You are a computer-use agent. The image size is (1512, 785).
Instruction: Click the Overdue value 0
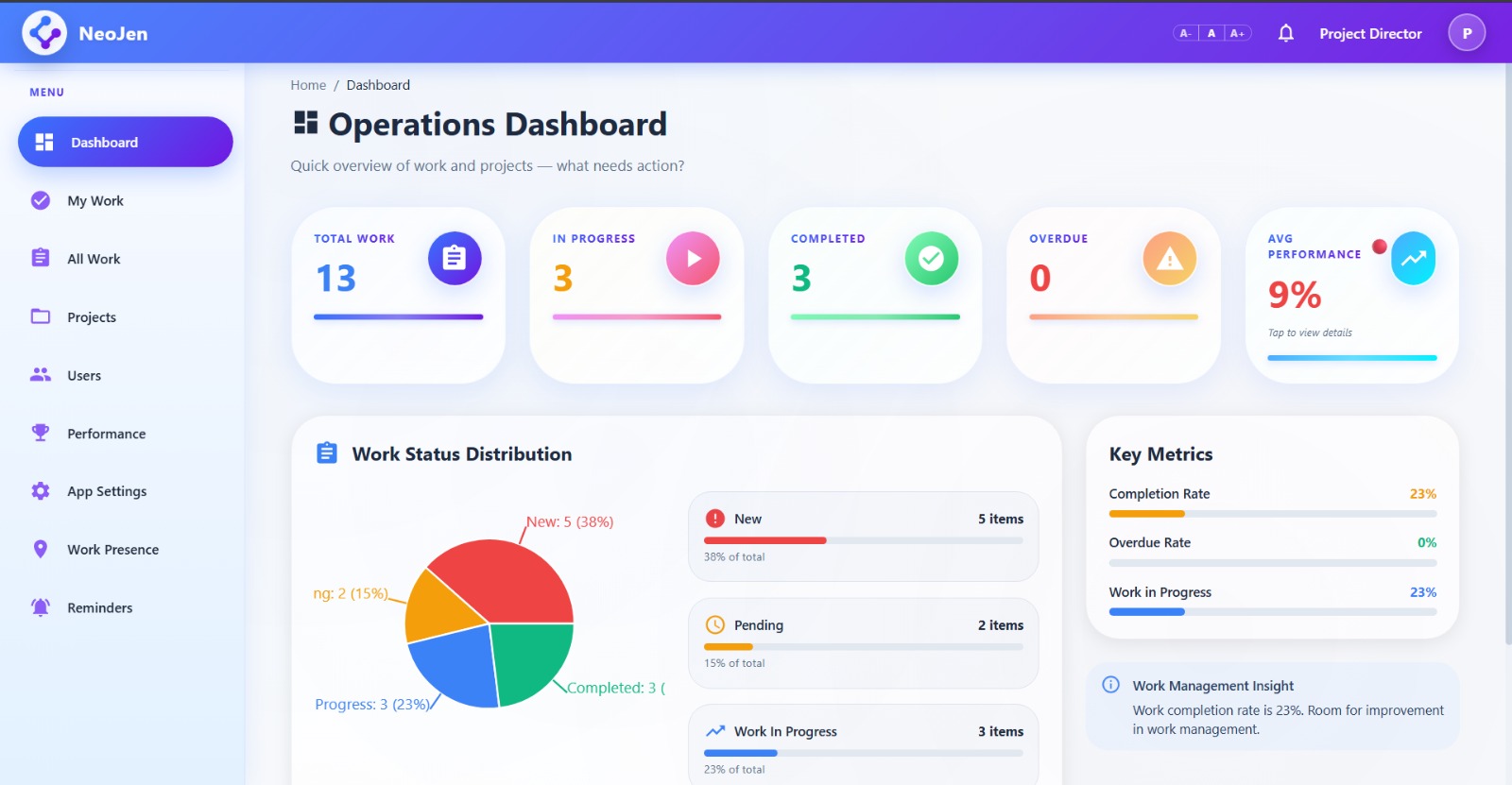click(x=1039, y=278)
